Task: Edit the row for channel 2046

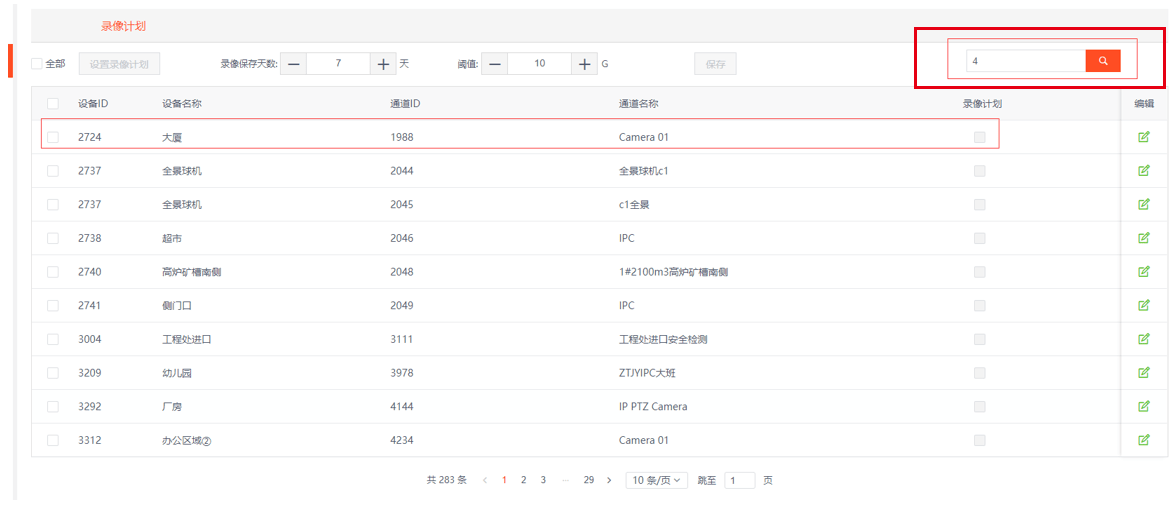Action: point(1144,238)
